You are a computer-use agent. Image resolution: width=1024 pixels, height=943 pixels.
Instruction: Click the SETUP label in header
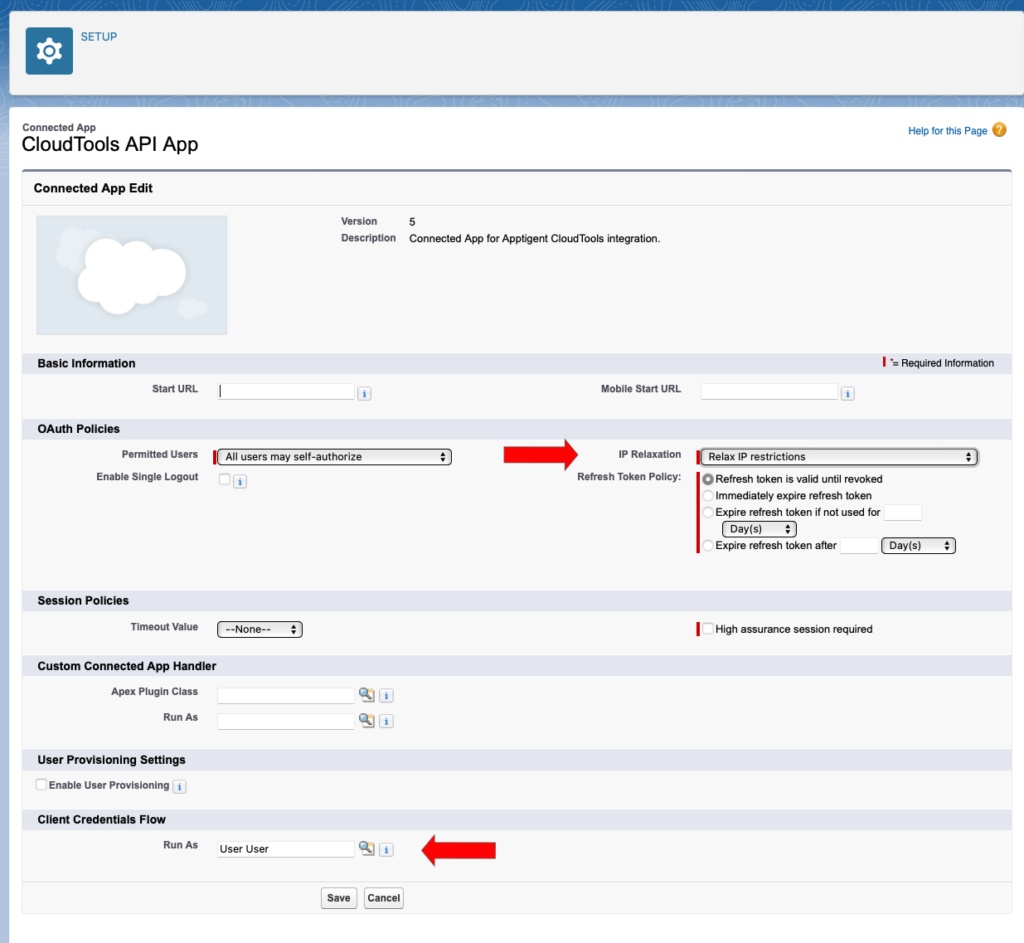99,37
